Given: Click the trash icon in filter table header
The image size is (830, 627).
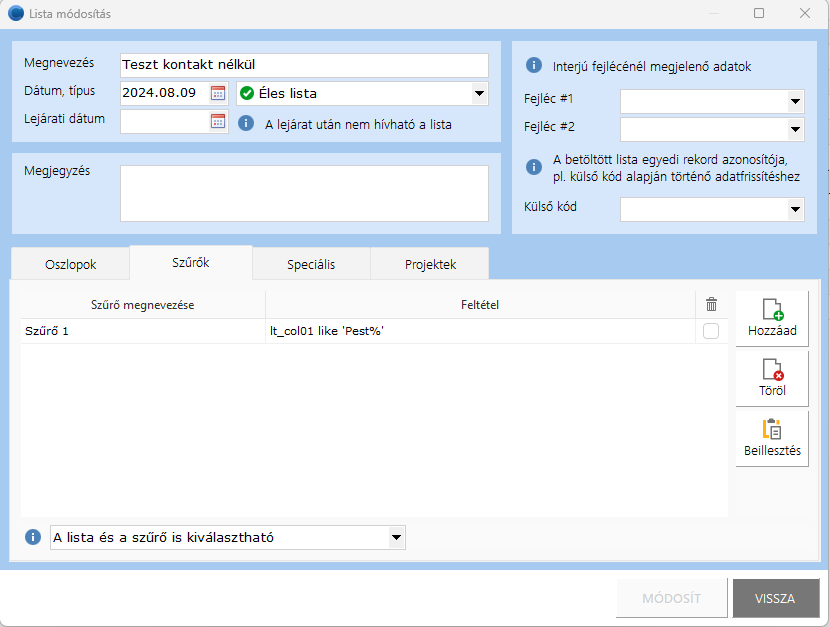Looking at the screenshot, I should click(711, 305).
